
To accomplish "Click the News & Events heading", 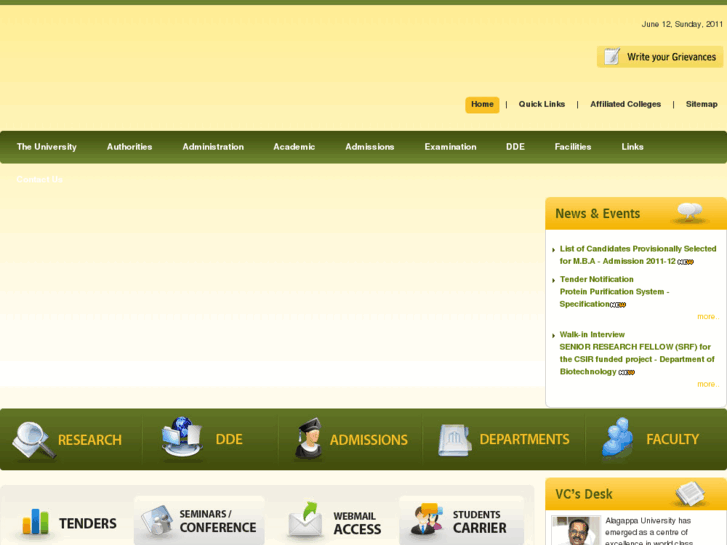I will point(597,213).
